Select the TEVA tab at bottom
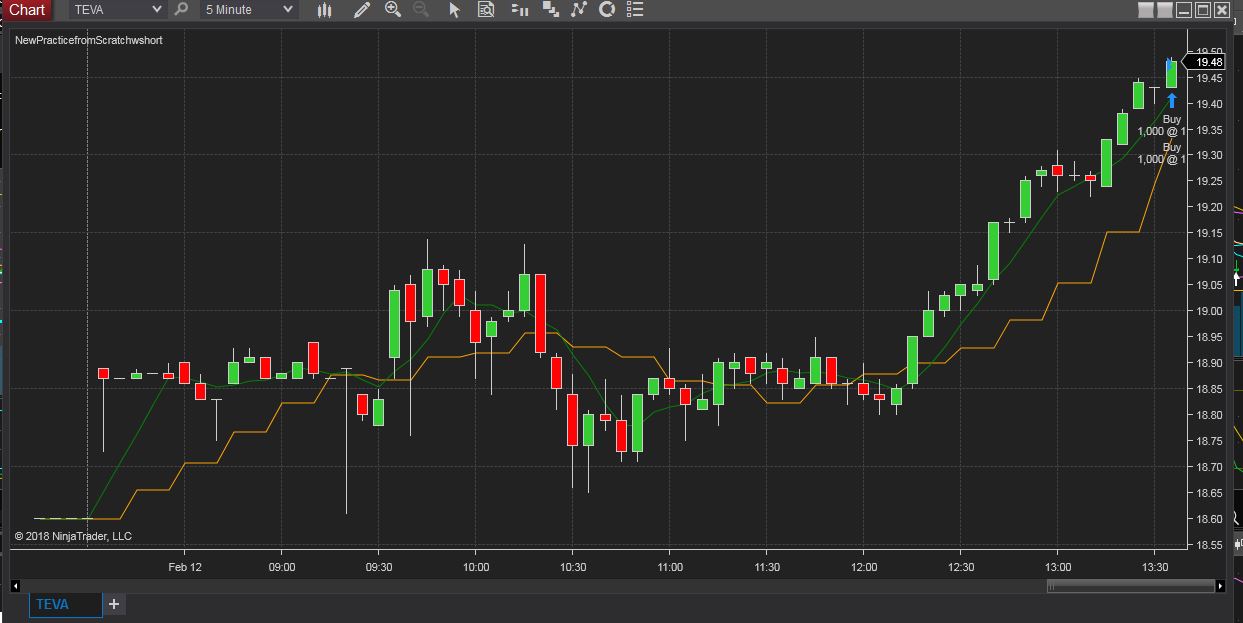Screen dimensions: 1243x623 pos(65,604)
